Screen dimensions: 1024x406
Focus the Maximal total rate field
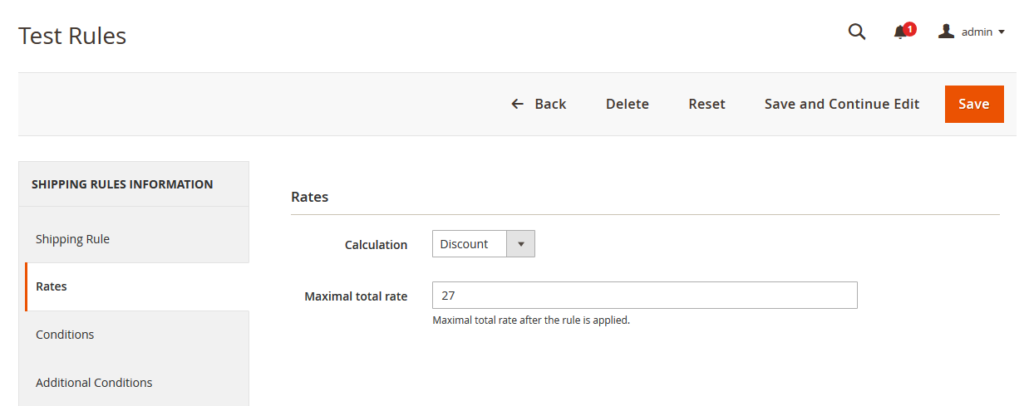tap(644, 295)
